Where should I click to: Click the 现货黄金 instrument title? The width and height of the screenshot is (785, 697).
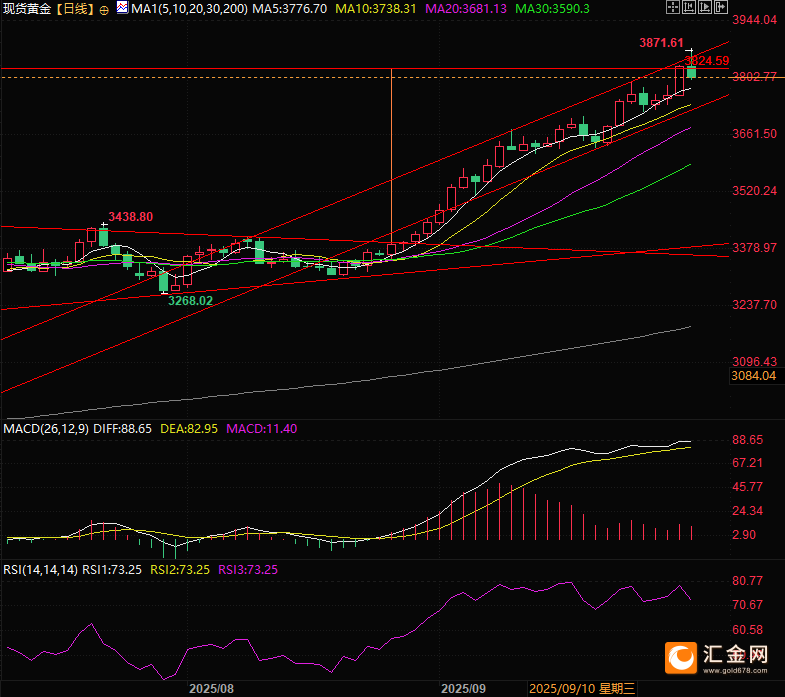coord(27,9)
